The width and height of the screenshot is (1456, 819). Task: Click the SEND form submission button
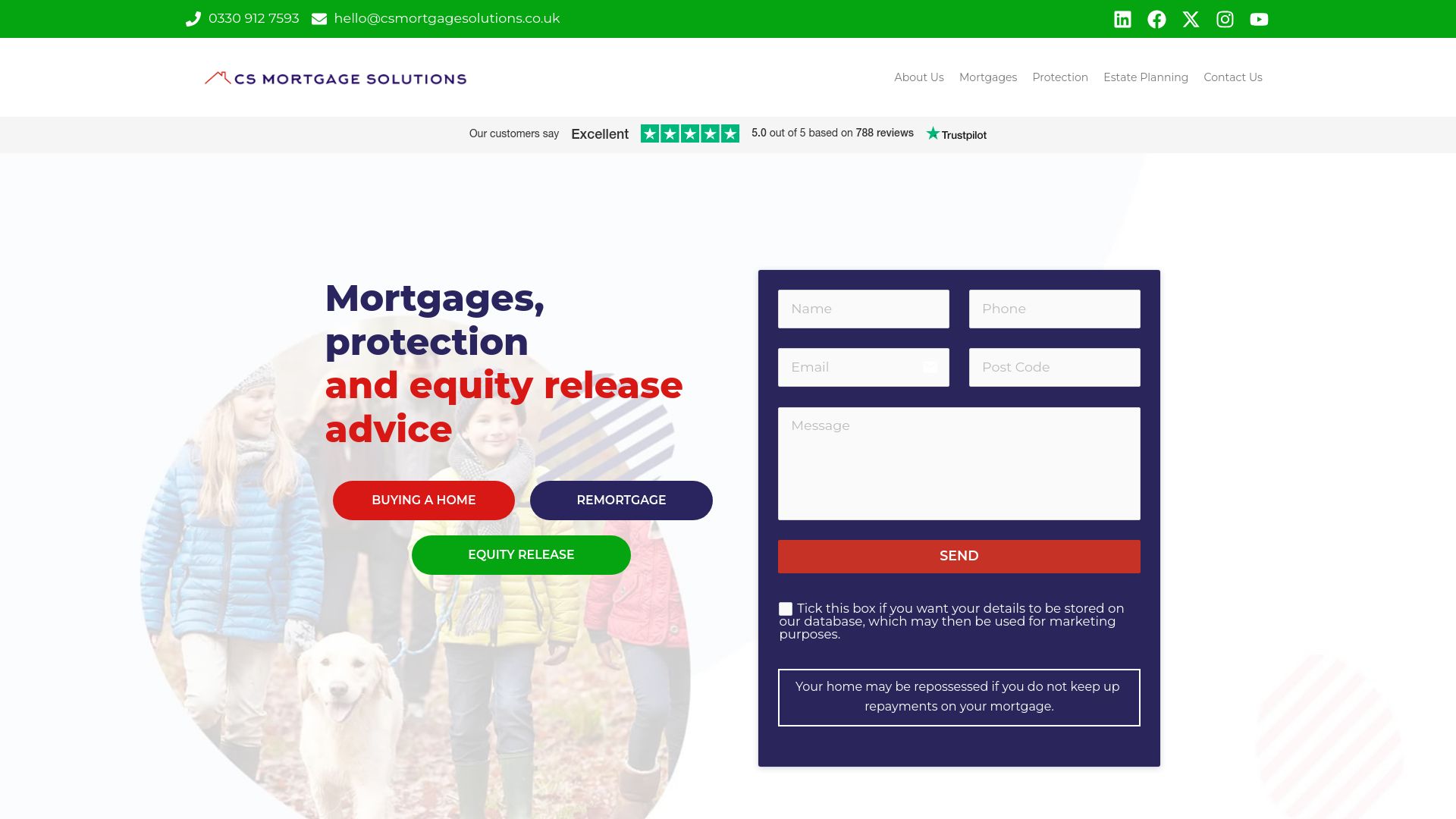click(x=959, y=555)
